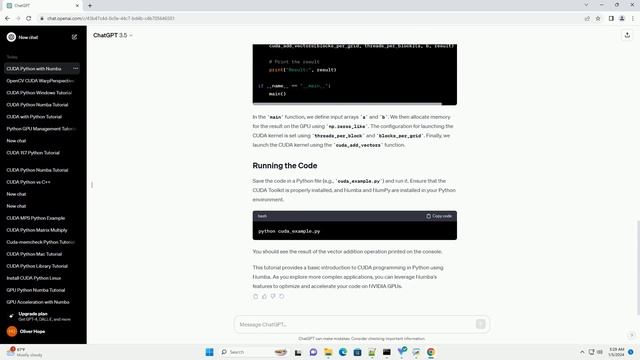Open the CUDA 117 Python Tutorial chat
The height and width of the screenshot is (360, 640).
coord(33,153)
